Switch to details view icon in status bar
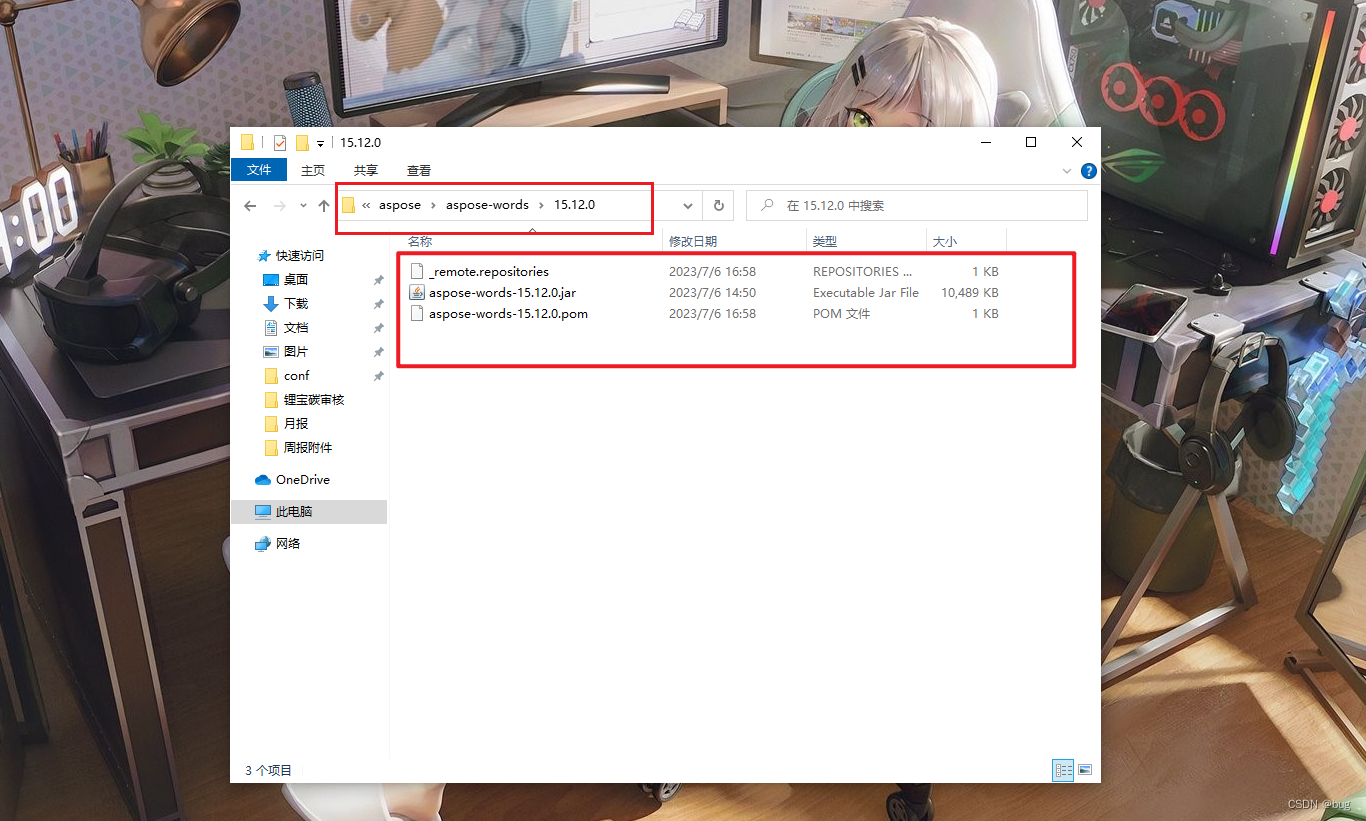 tap(1063, 770)
